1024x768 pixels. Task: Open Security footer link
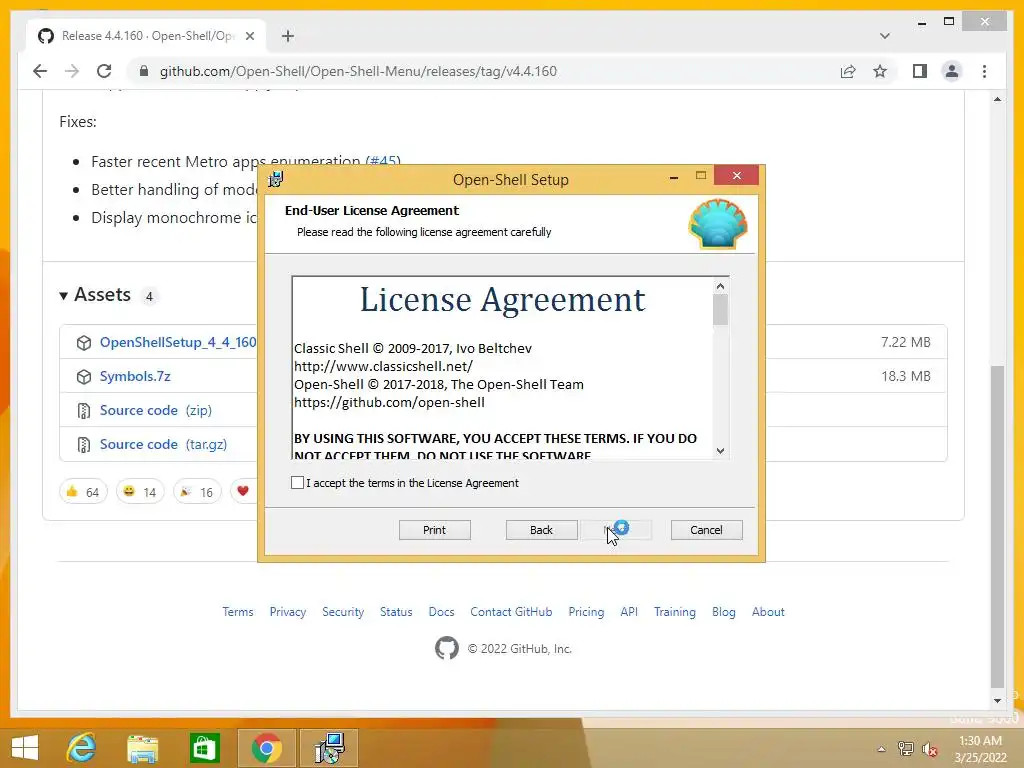tap(343, 612)
